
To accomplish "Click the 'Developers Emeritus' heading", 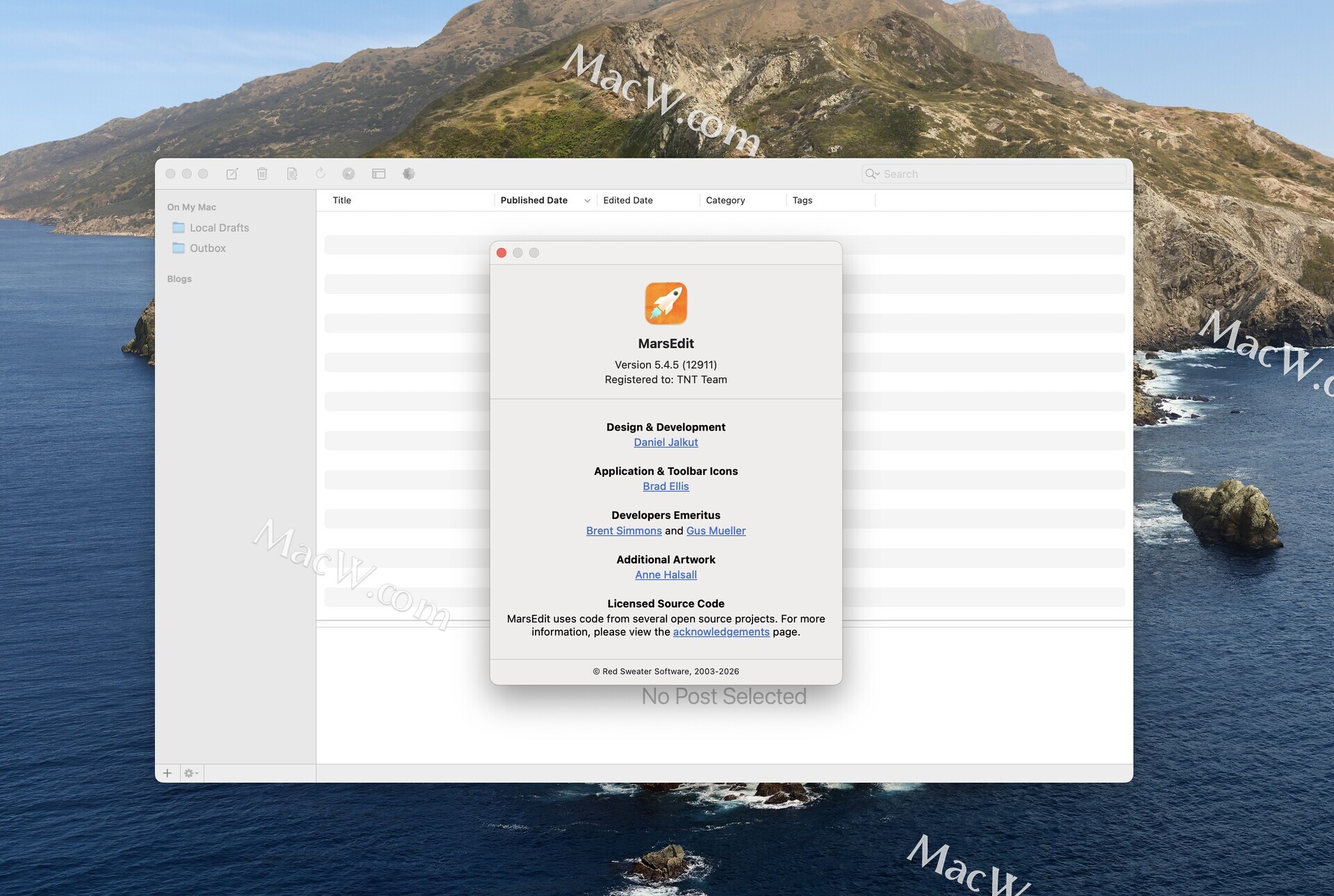I will (x=666, y=515).
